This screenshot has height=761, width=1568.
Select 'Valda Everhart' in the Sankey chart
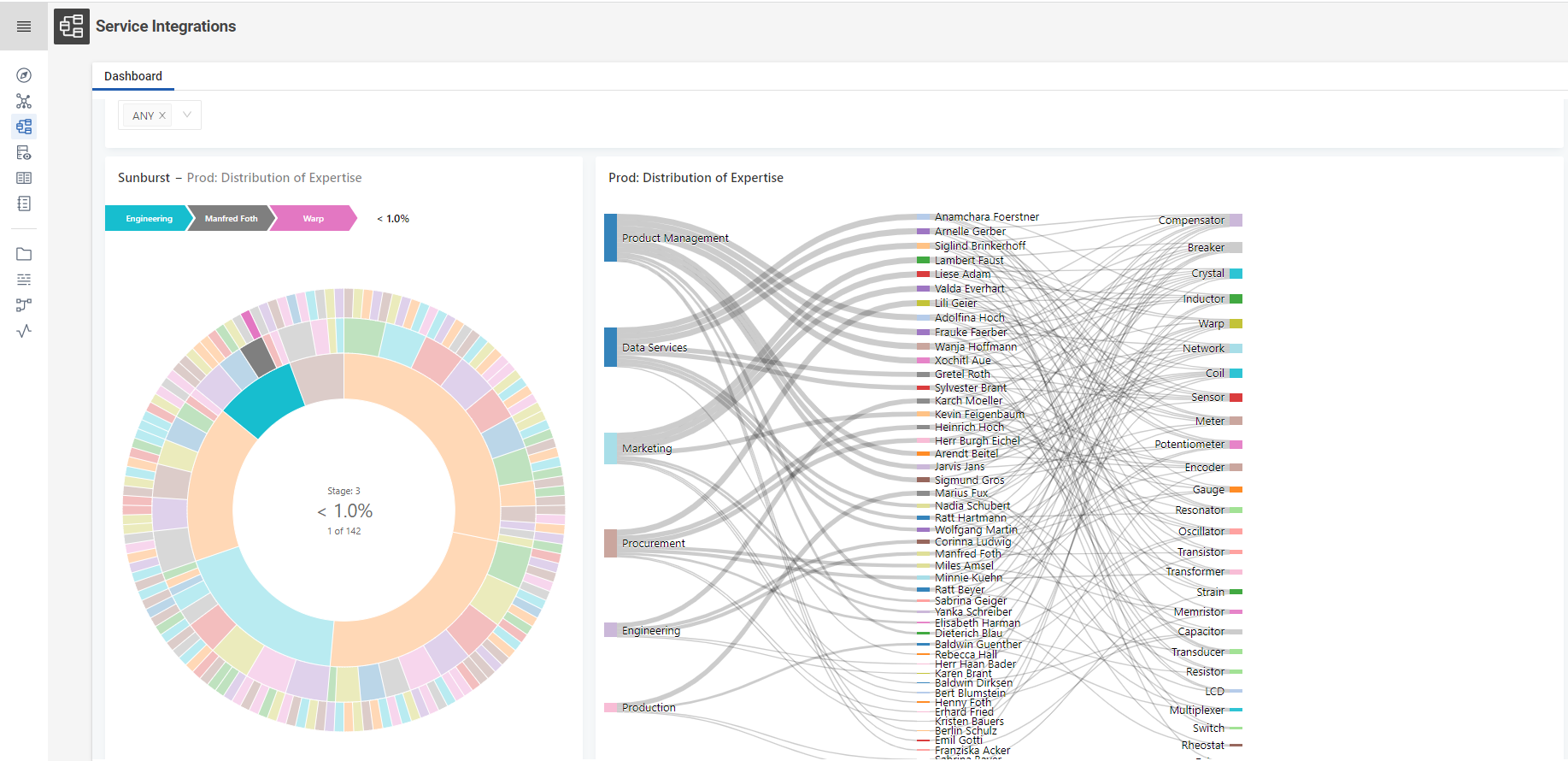pyautogui.click(x=970, y=288)
